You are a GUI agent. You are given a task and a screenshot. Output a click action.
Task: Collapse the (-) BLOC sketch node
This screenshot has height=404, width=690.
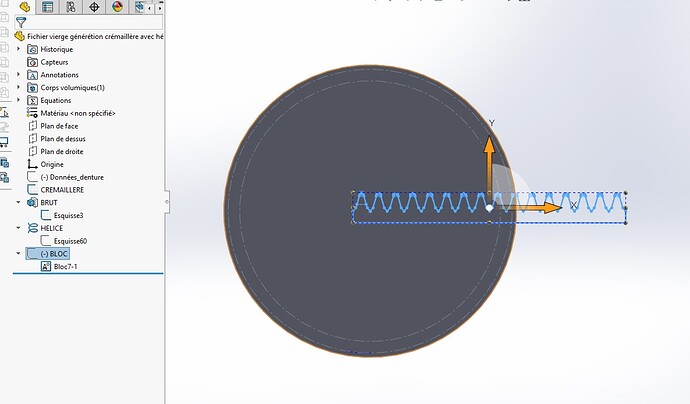coord(18,253)
